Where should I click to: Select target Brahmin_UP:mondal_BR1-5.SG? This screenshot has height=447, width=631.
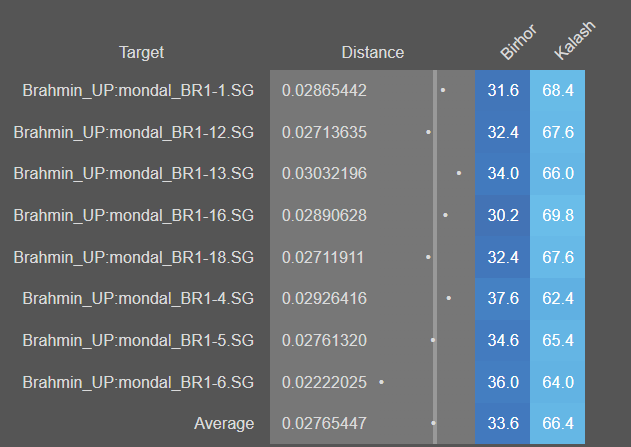click(x=138, y=340)
